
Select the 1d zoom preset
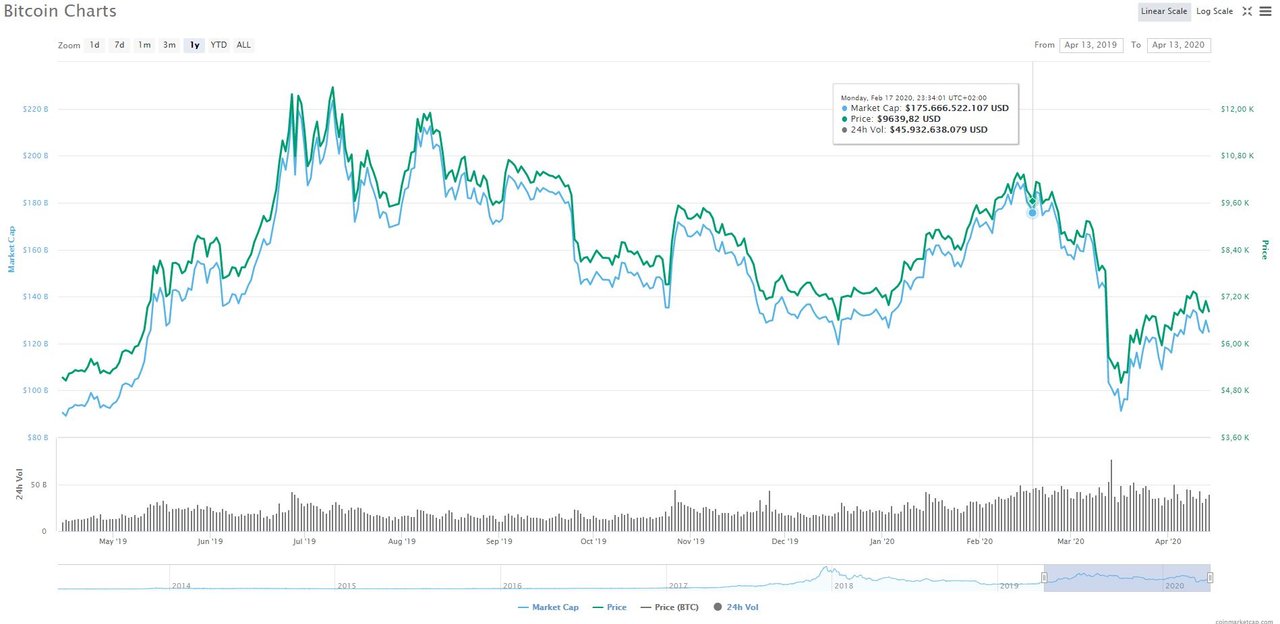[94, 45]
